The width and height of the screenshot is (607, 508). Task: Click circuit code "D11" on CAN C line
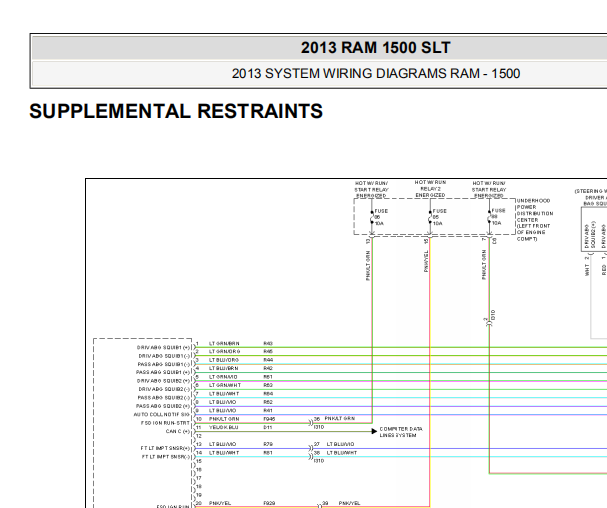[267, 427]
